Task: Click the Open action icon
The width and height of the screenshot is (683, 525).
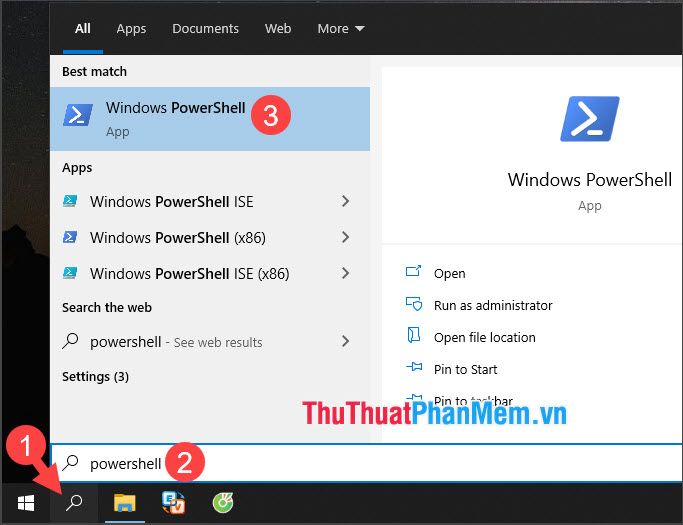Action: click(413, 271)
